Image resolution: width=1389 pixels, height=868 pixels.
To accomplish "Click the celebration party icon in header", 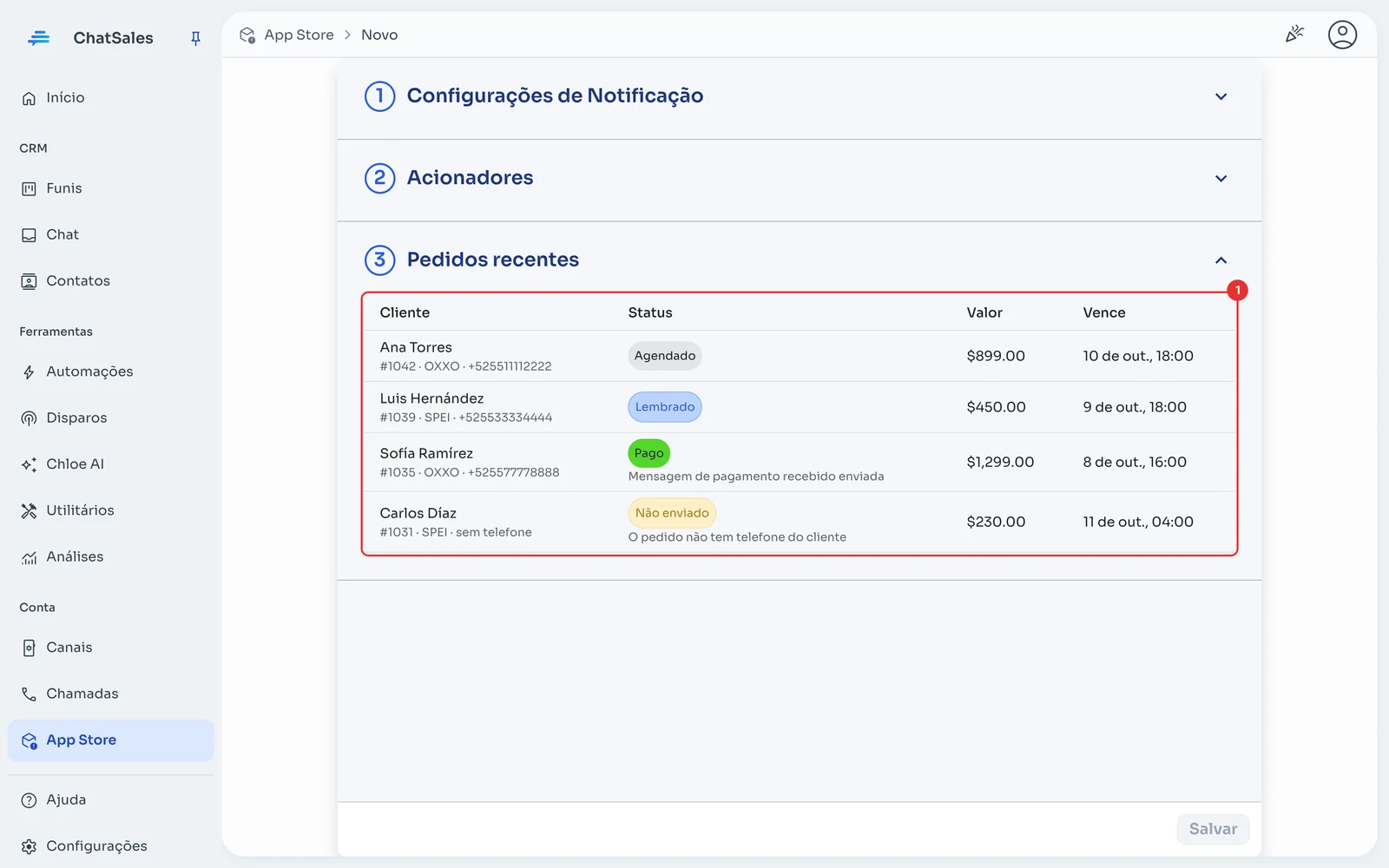I will tap(1294, 35).
